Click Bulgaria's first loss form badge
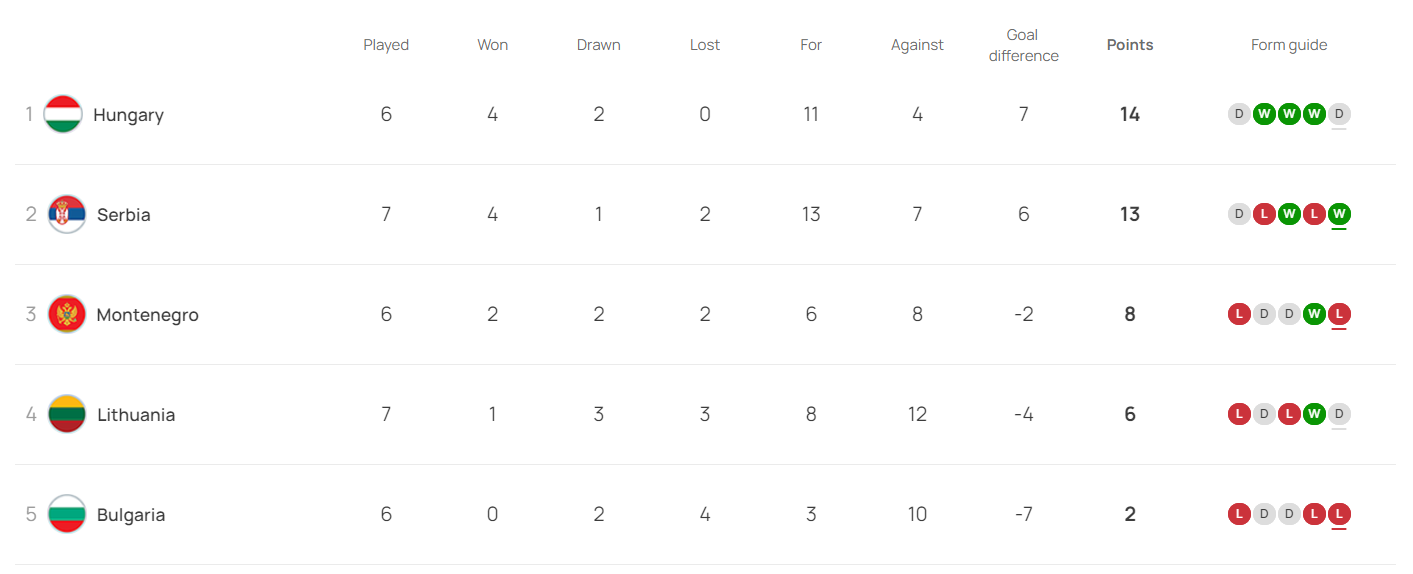This screenshot has height=574, width=1413. pyautogui.click(x=1239, y=514)
